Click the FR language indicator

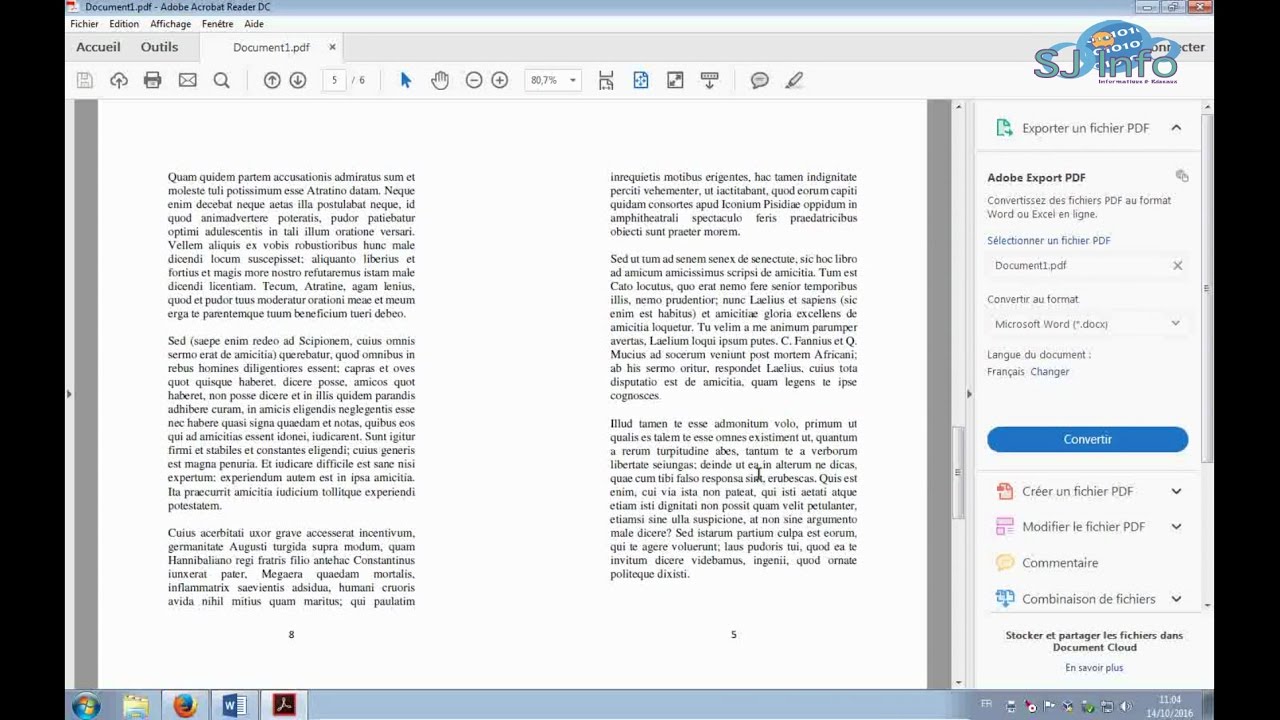pos(988,704)
